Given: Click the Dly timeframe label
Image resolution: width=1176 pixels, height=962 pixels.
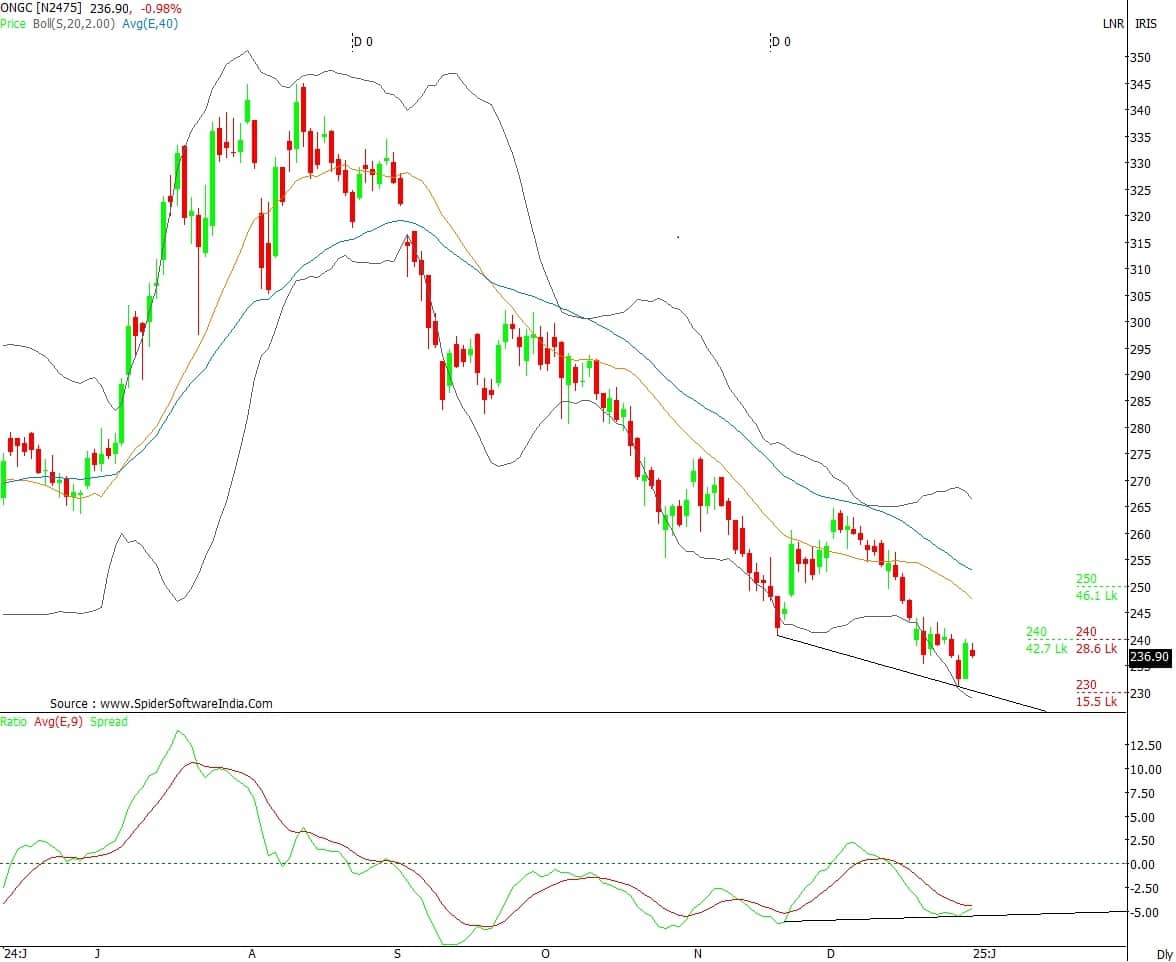Looking at the screenshot, I should click(x=1164, y=954).
